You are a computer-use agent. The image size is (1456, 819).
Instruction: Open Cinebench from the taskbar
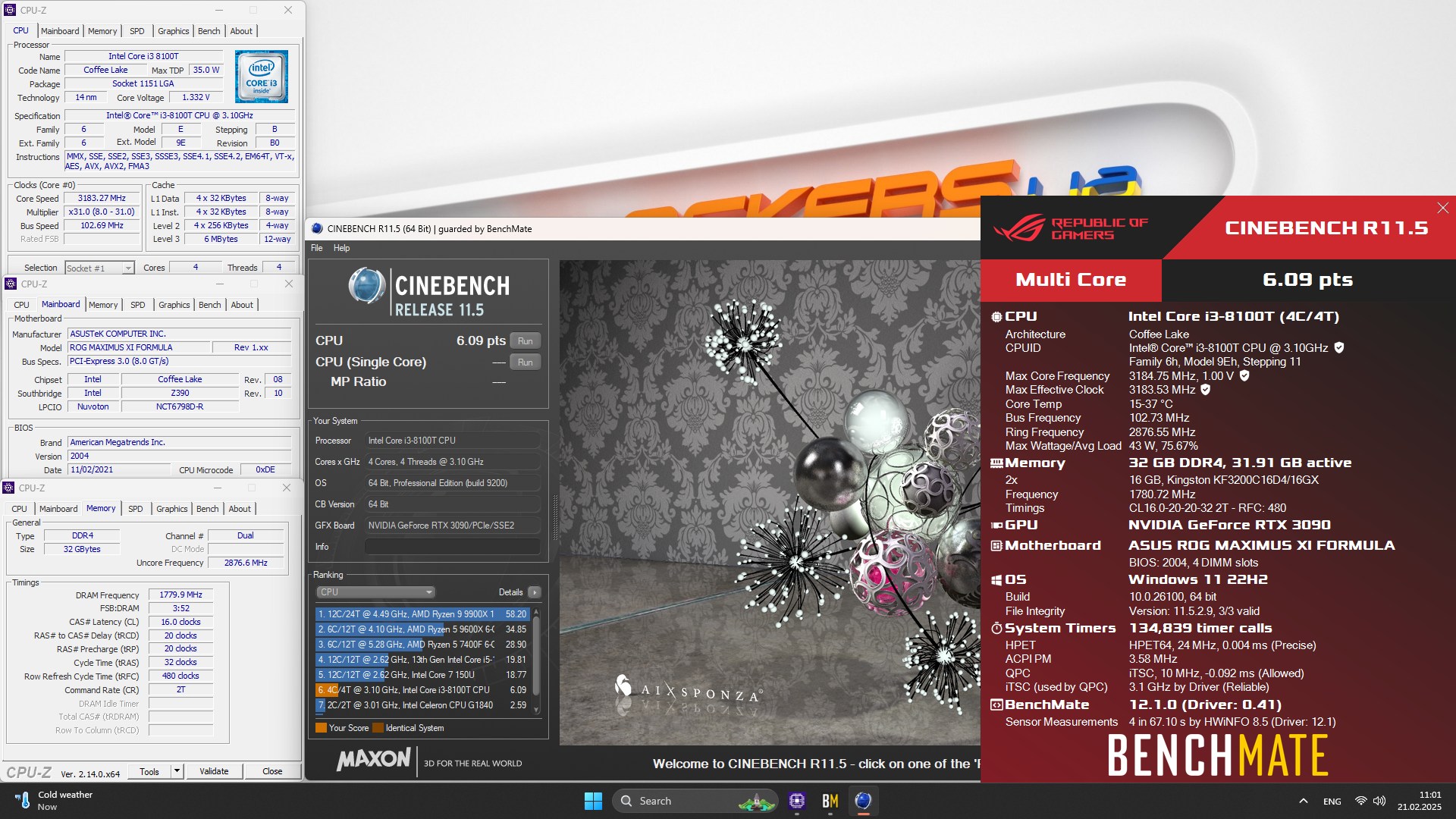coord(863,801)
